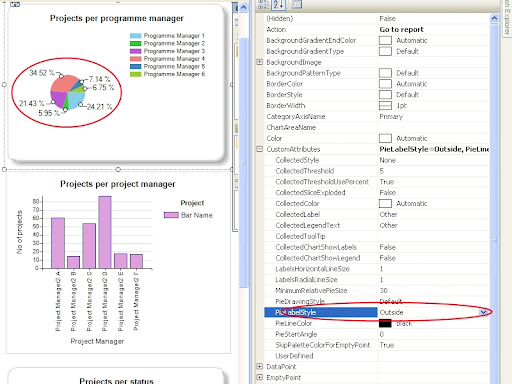
Task: Click the CollectedChartShowLabels property
Action: pos(316,247)
